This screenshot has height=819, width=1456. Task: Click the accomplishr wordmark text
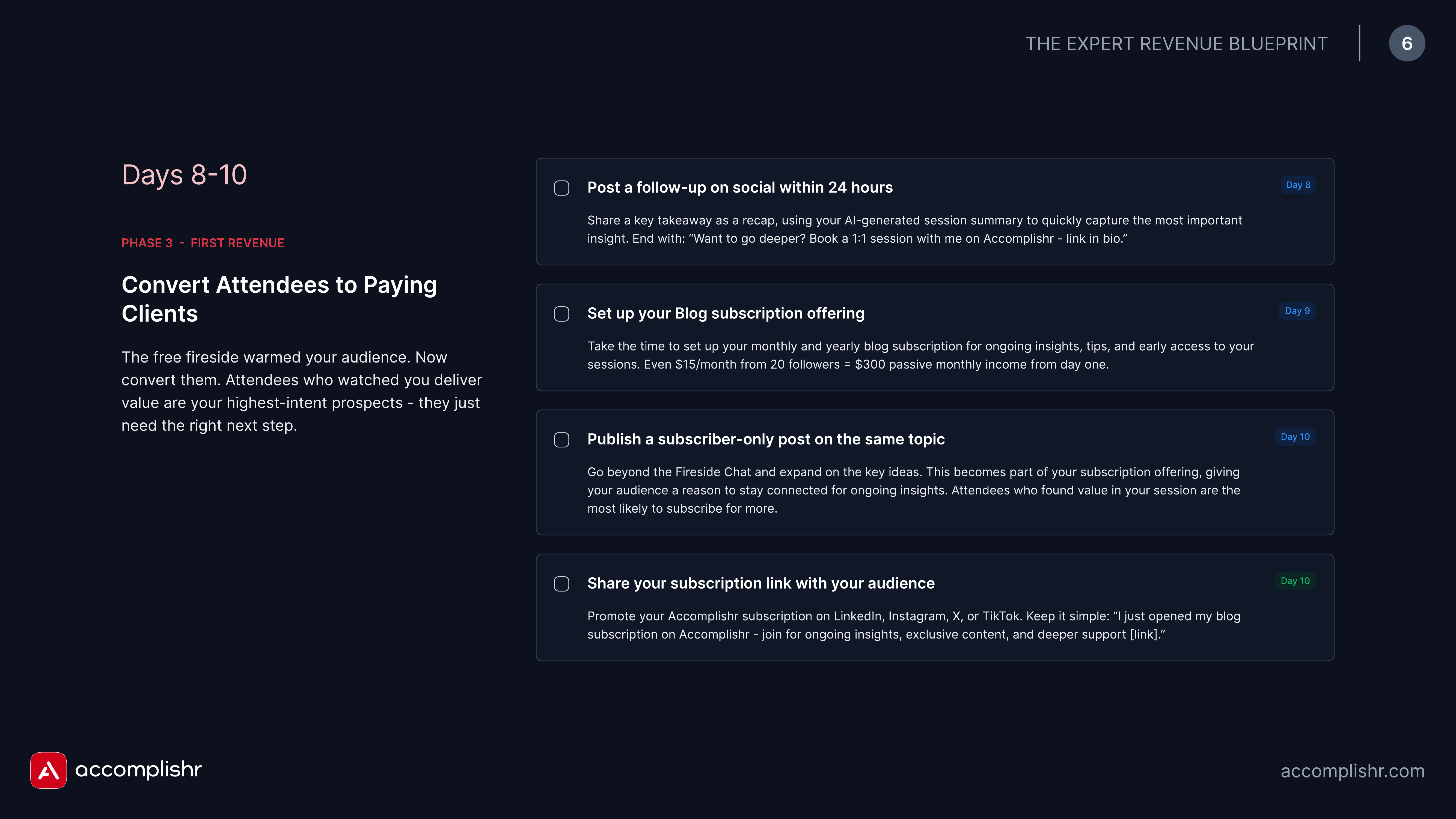pos(138,770)
